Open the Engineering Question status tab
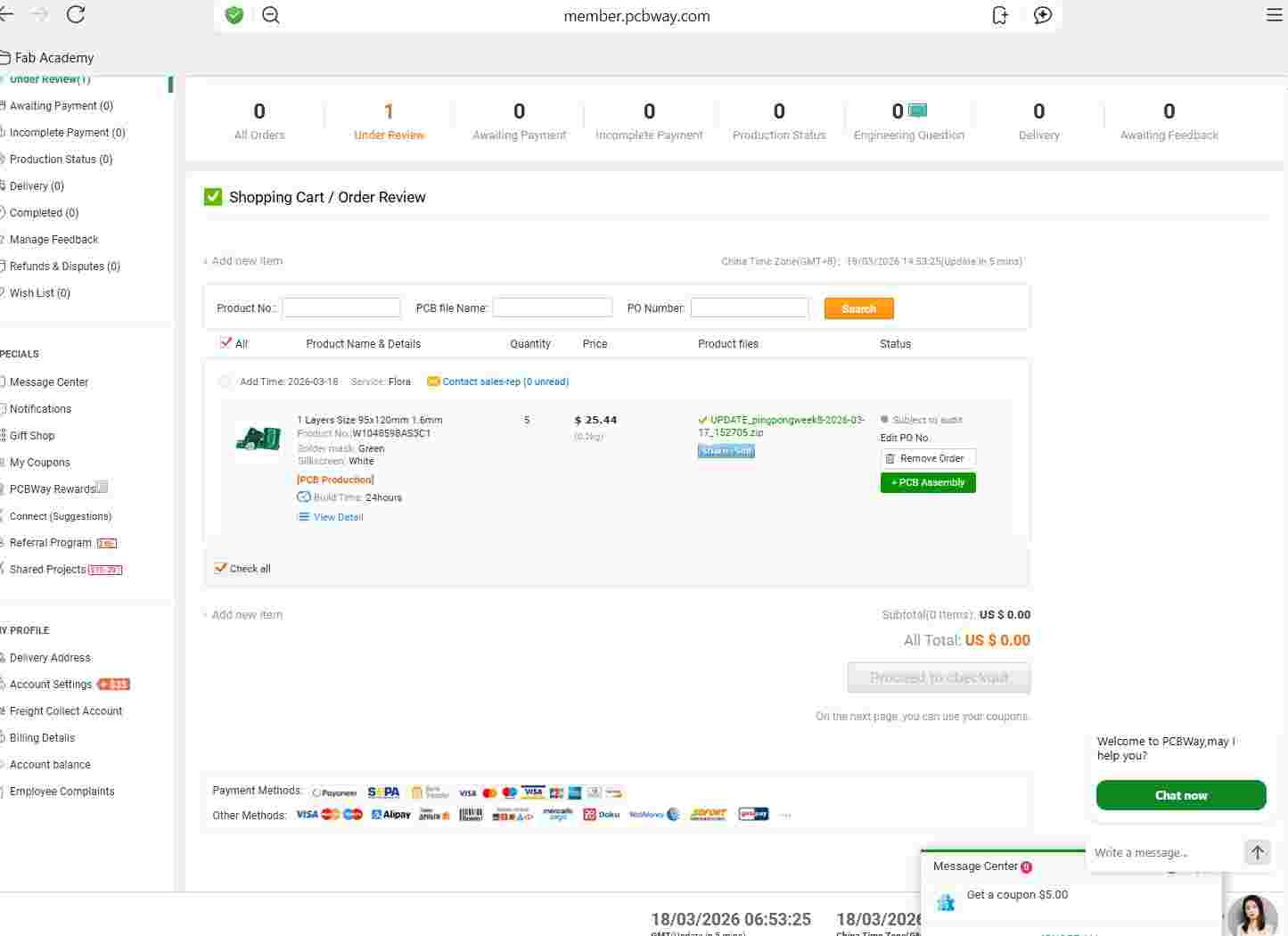Image resolution: width=1288 pixels, height=936 pixels. (909, 121)
